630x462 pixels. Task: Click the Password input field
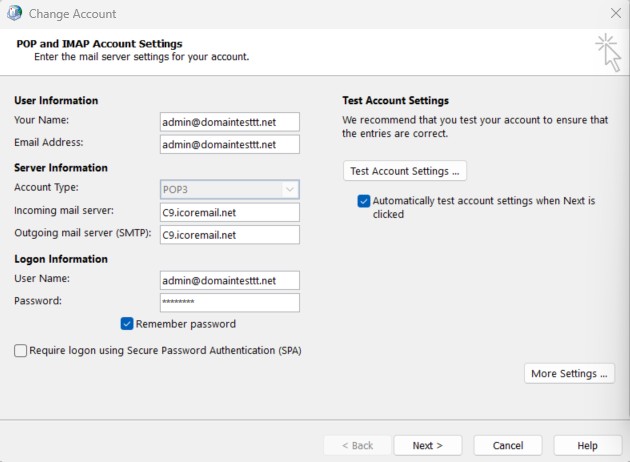tap(230, 303)
